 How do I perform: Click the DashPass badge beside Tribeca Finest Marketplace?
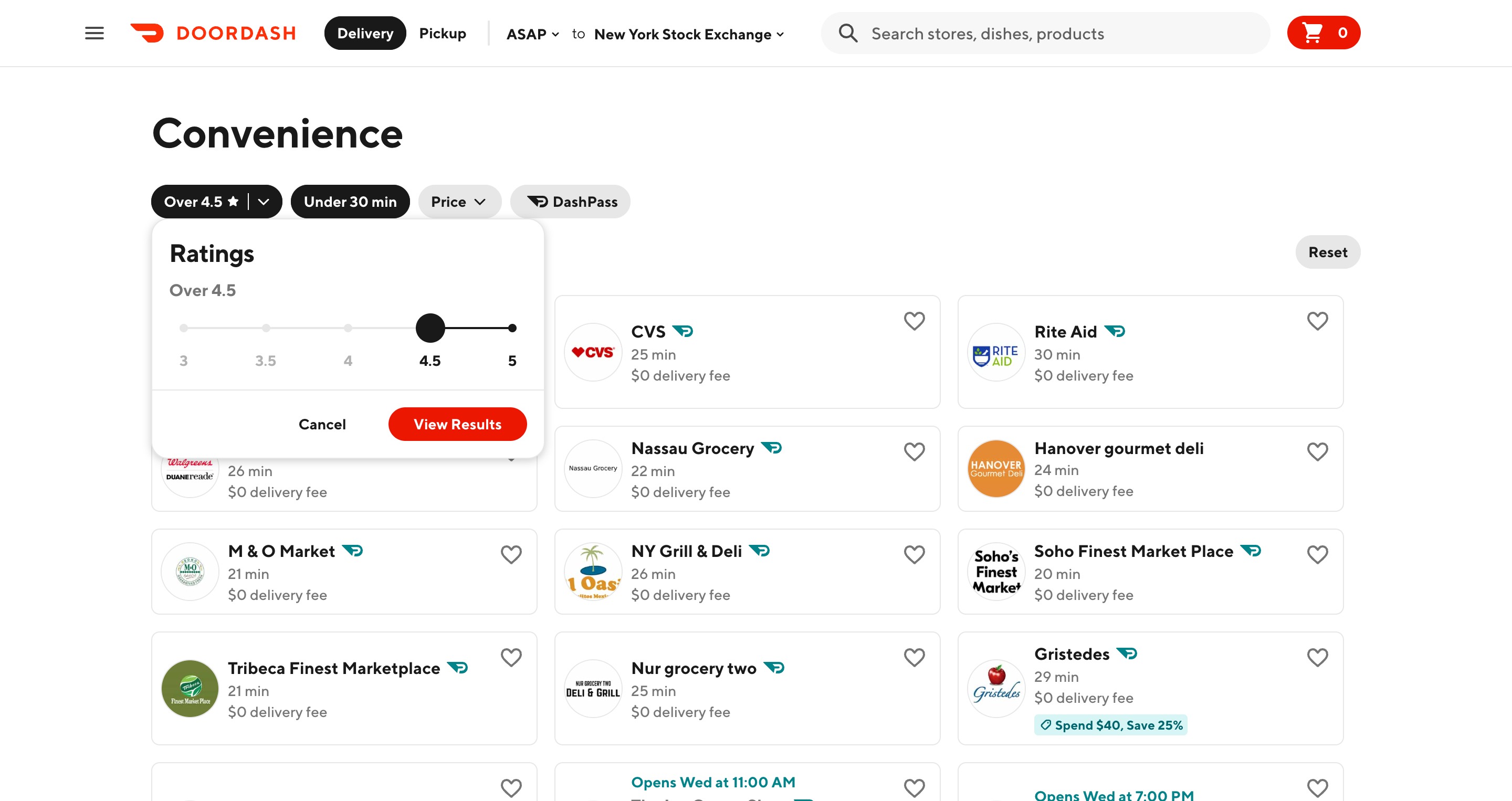[x=458, y=668]
